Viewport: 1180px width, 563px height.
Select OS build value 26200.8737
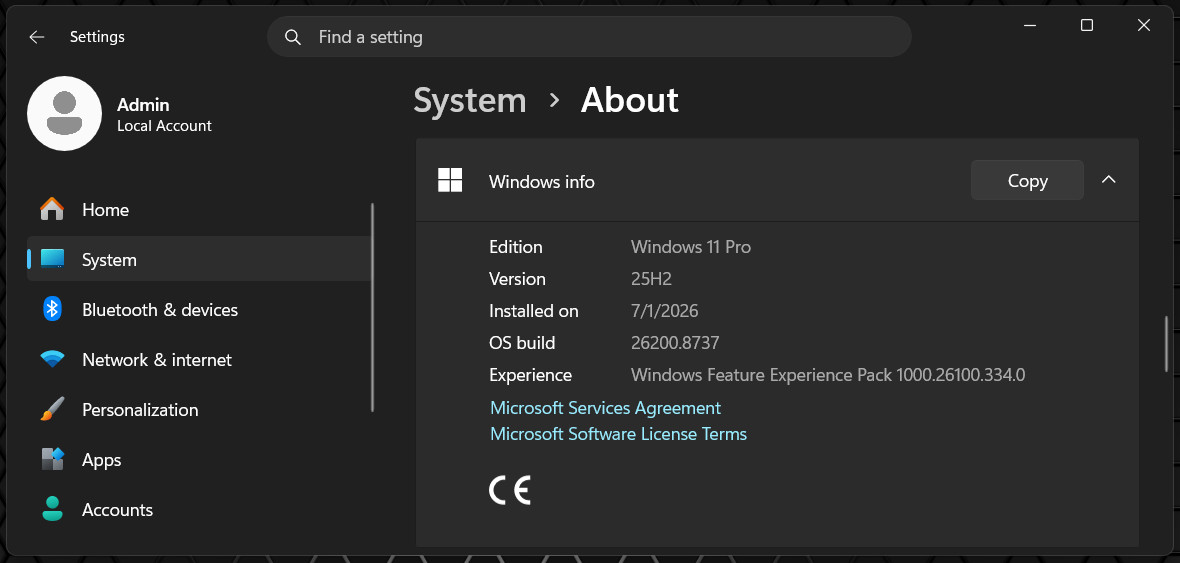pyautogui.click(x=675, y=343)
